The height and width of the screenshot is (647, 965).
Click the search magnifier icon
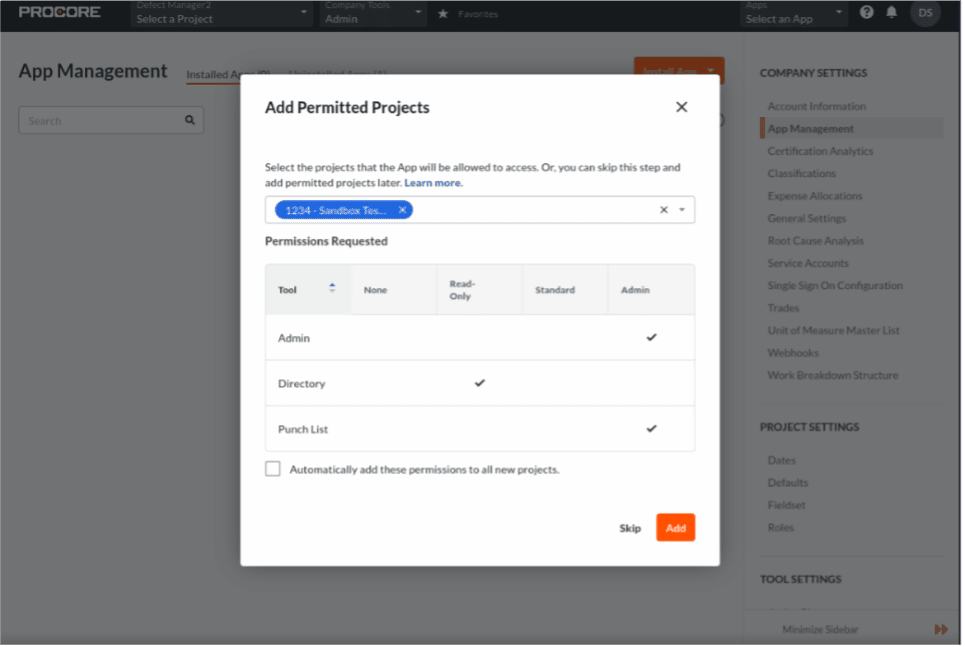pos(190,121)
